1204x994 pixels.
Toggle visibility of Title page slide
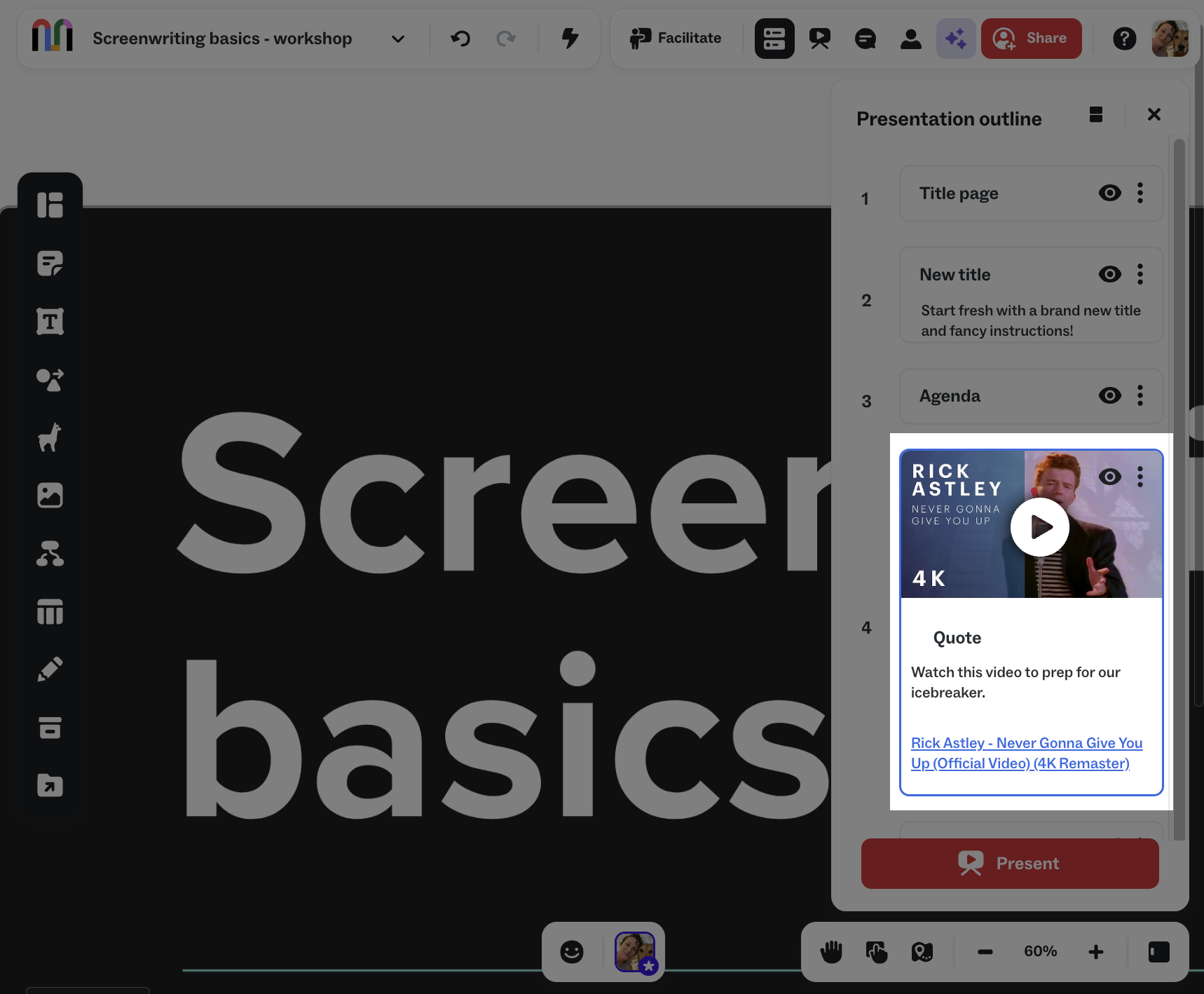click(1110, 193)
